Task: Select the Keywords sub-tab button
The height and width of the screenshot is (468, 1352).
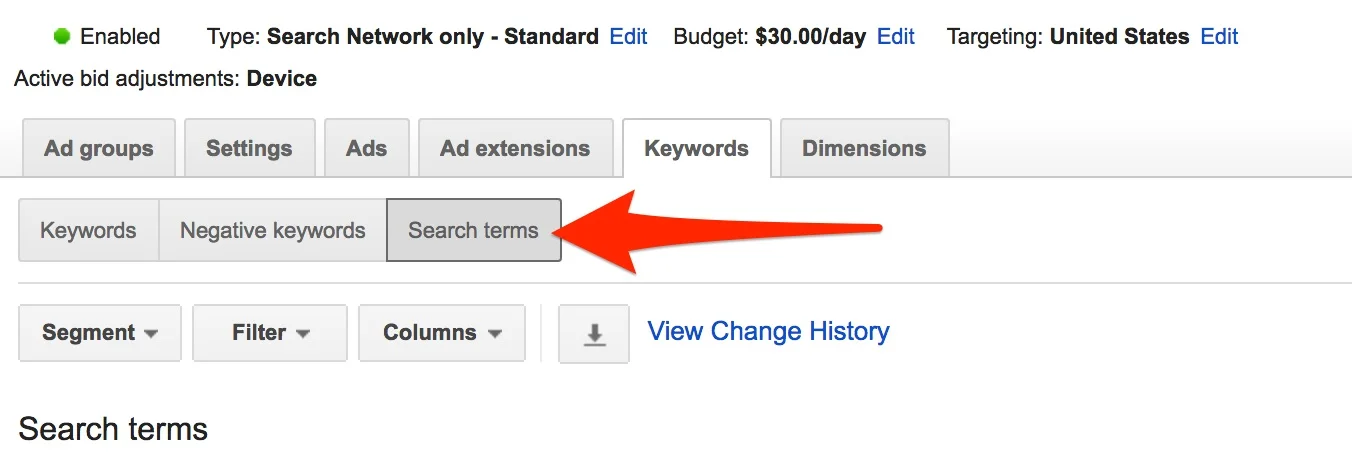Action: (88, 230)
